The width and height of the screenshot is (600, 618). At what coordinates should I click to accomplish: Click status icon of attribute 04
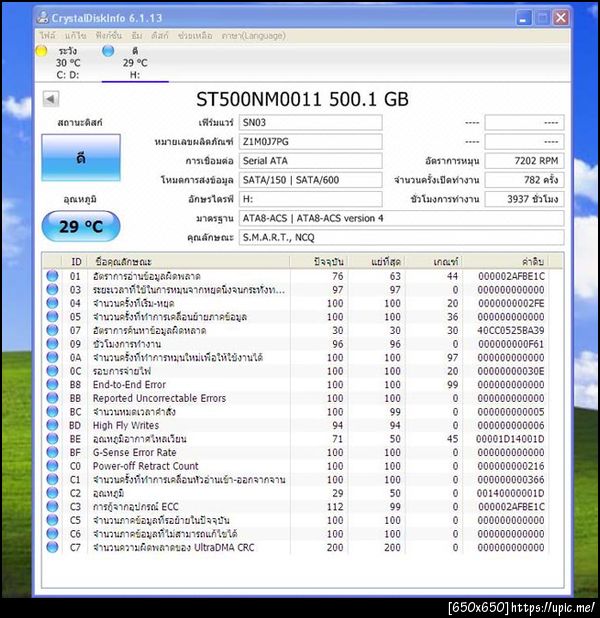pos(52,303)
